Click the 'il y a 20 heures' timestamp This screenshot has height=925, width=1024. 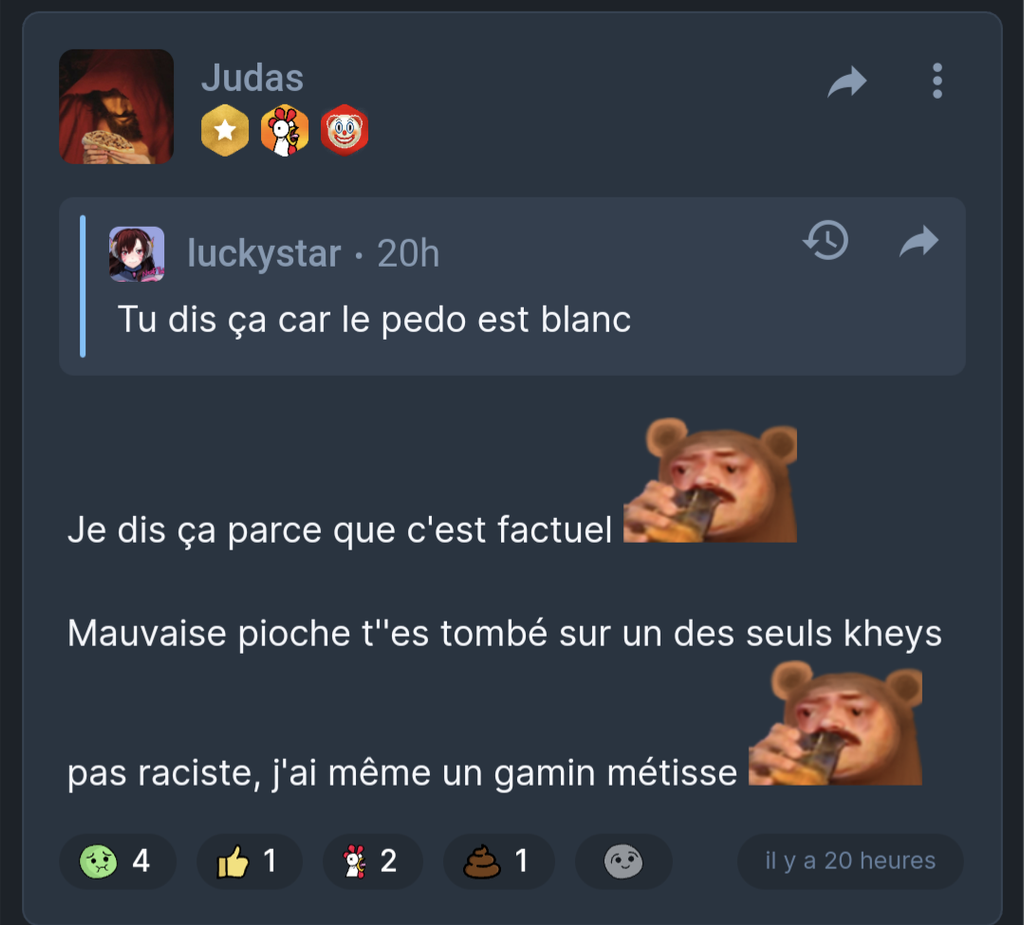[x=850, y=861]
